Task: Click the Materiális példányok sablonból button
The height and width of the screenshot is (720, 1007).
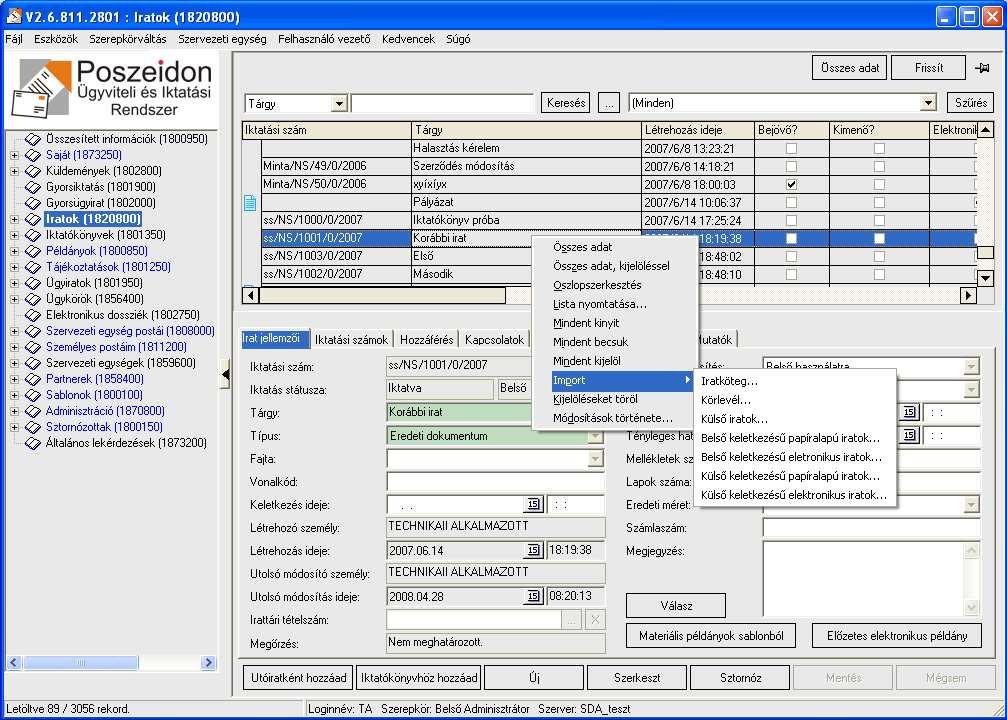Action: 711,636
